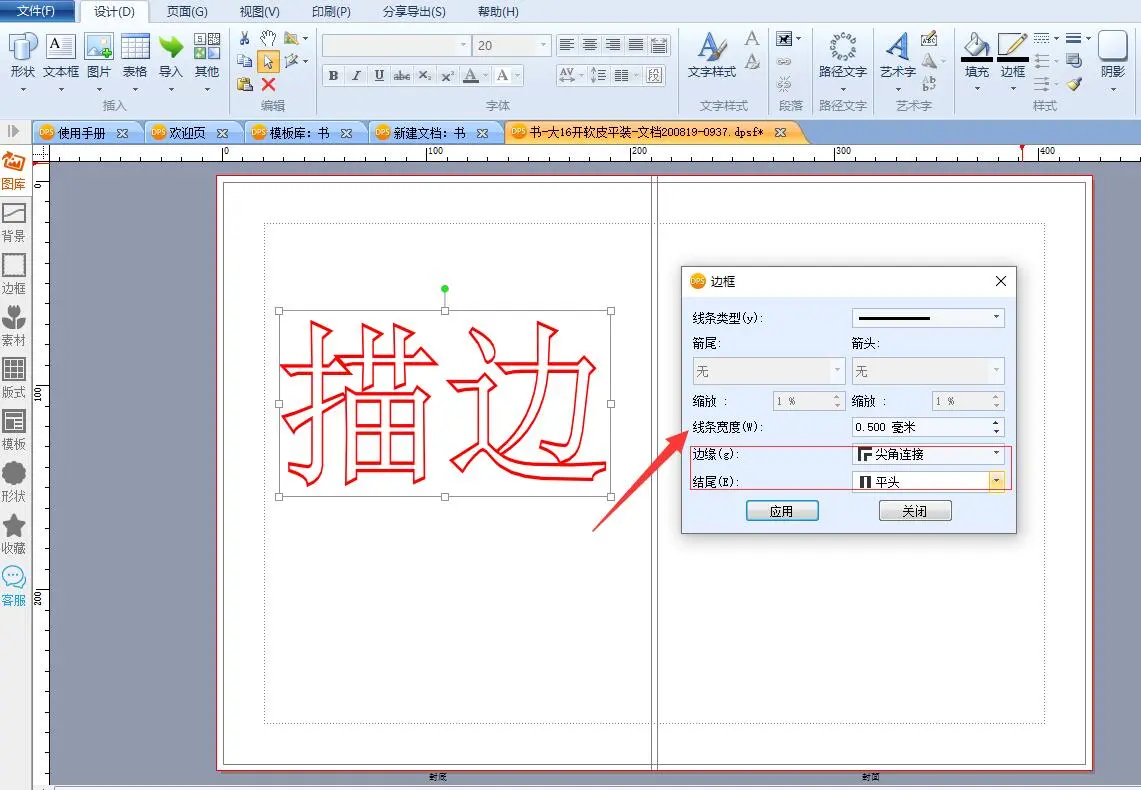
Task: Toggle underline text formatting
Action: point(379,76)
